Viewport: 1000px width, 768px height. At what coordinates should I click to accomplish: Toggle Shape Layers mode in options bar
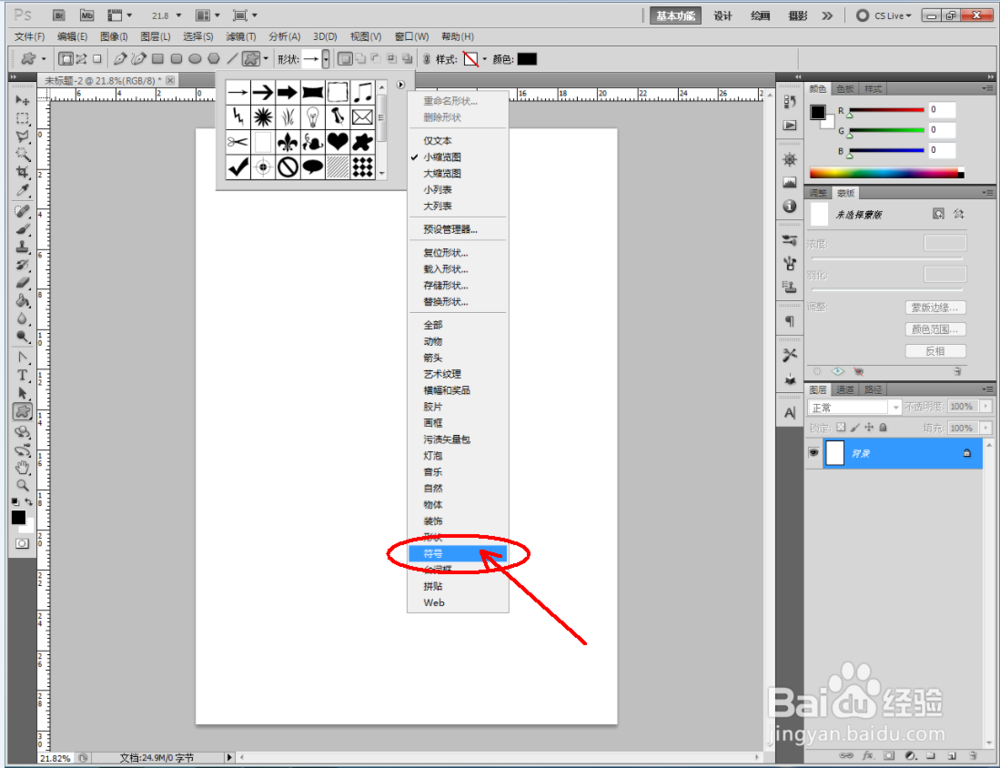(65, 59)
